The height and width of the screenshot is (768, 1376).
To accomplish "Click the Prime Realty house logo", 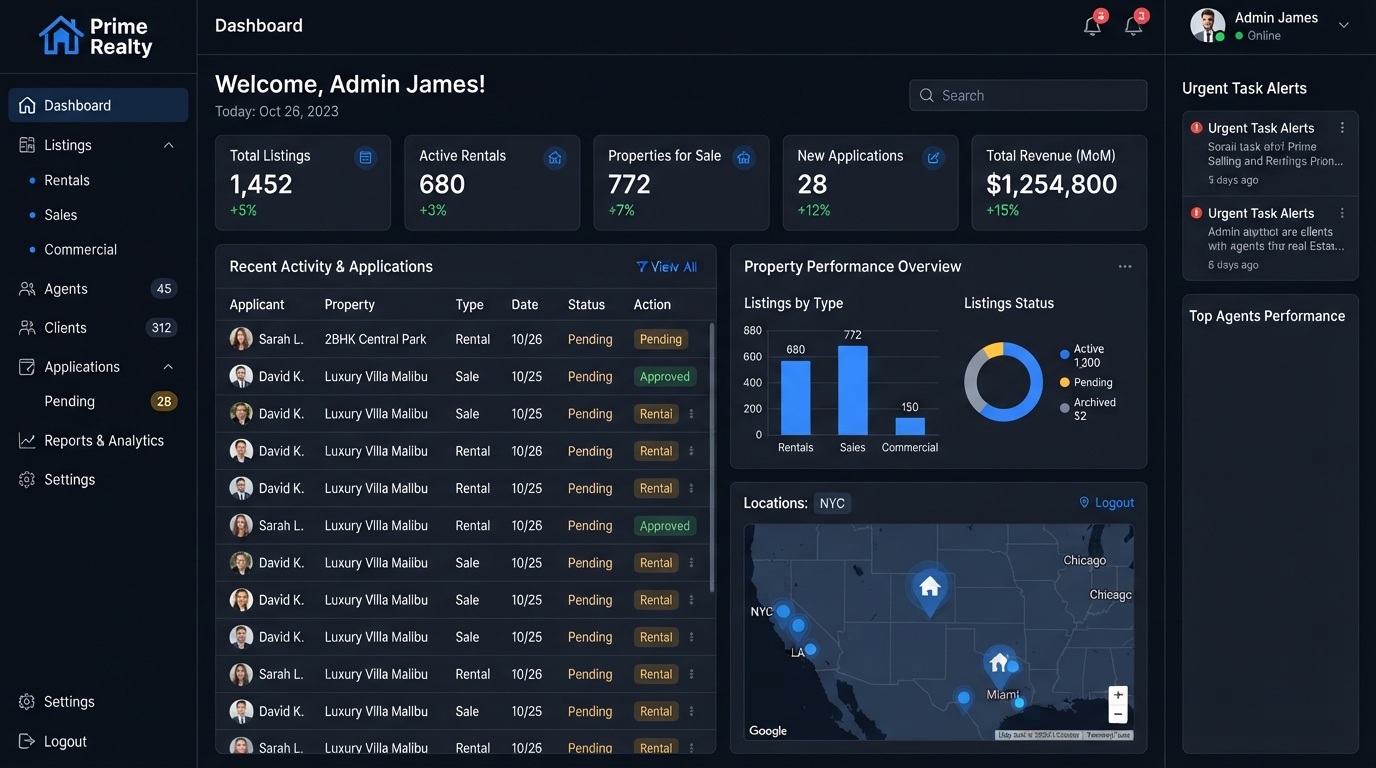I will click(61, 35).
